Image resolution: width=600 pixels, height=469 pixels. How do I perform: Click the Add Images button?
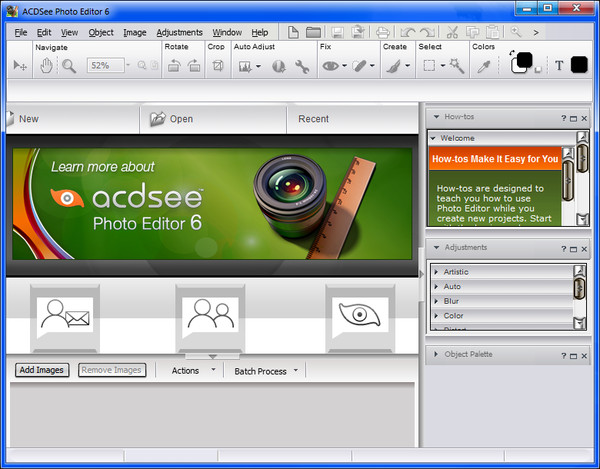coord(43,370)
